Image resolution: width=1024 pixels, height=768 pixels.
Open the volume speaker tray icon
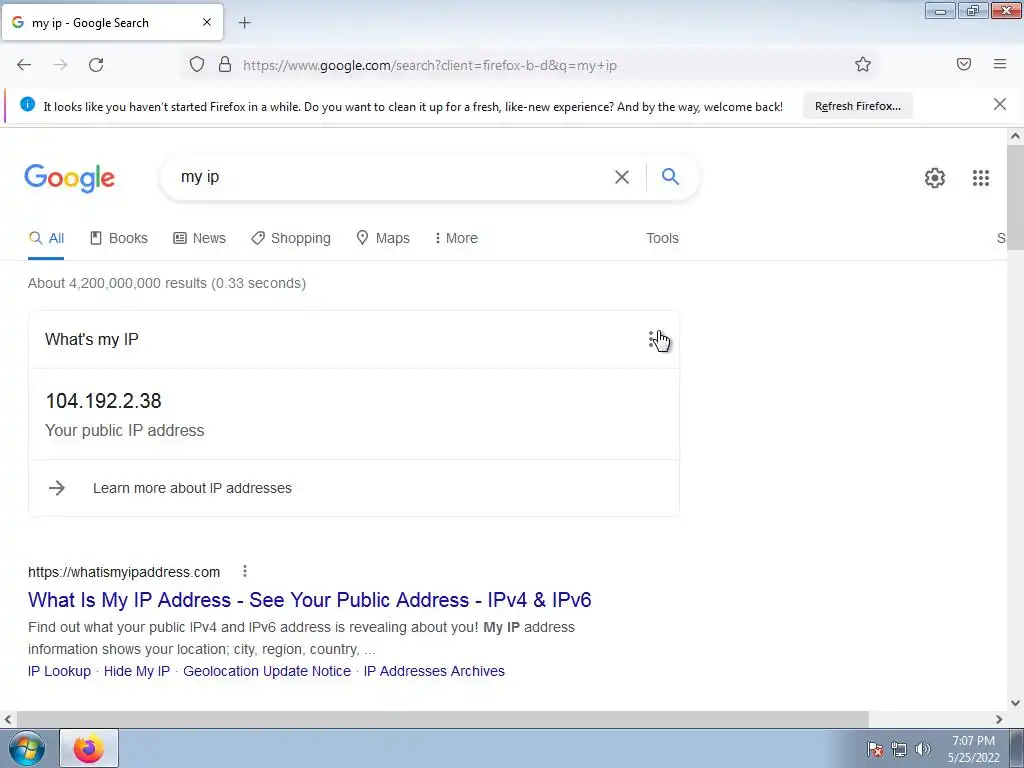(922, 749)
